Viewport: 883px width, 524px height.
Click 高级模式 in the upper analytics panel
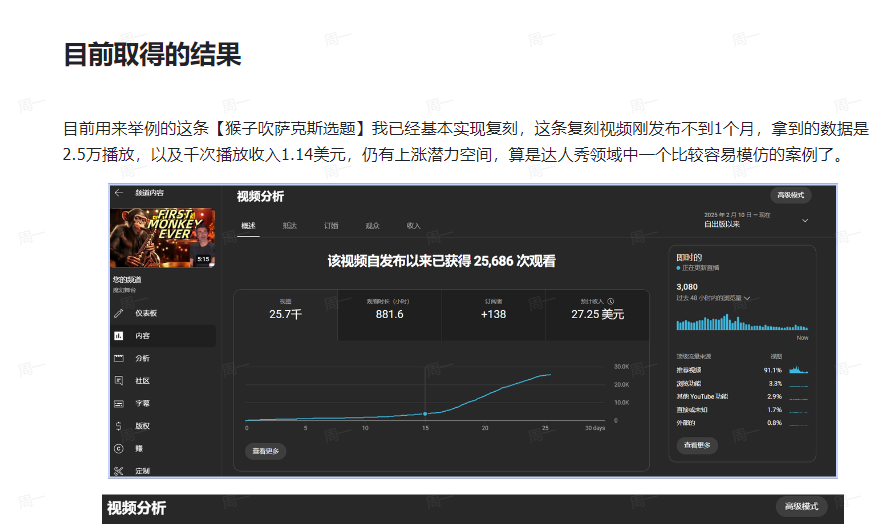pyautogui.click(x=791, y=195)
